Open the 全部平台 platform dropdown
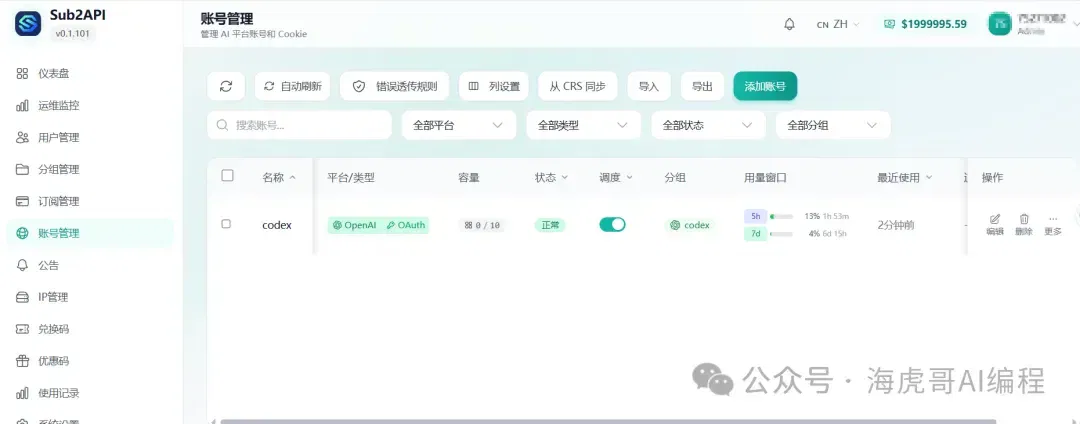Screen dimensions: 1080x424 [x=459, y=125]
